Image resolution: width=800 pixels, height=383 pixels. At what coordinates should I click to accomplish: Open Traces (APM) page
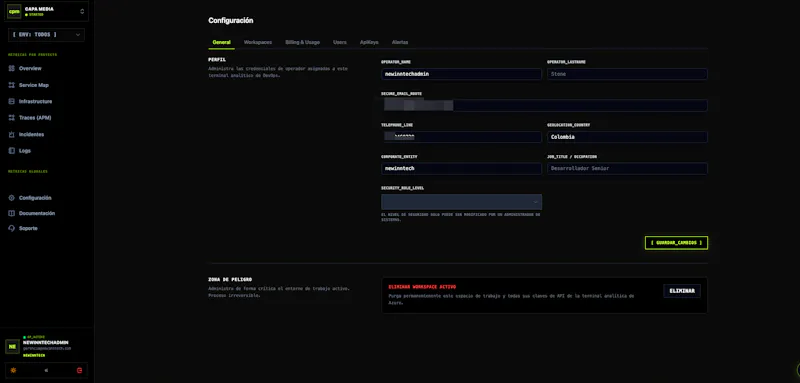(x=35, y=118)
